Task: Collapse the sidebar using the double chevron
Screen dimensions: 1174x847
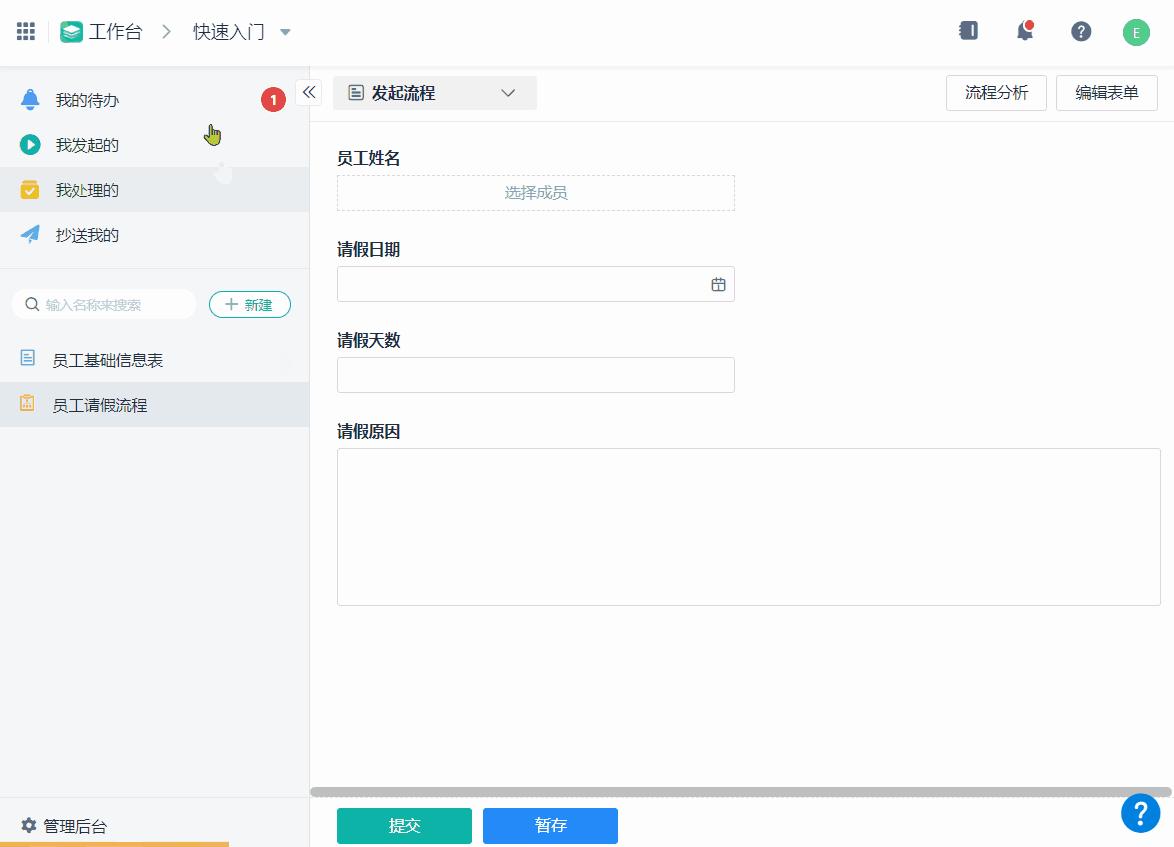Action: point(309,91)
